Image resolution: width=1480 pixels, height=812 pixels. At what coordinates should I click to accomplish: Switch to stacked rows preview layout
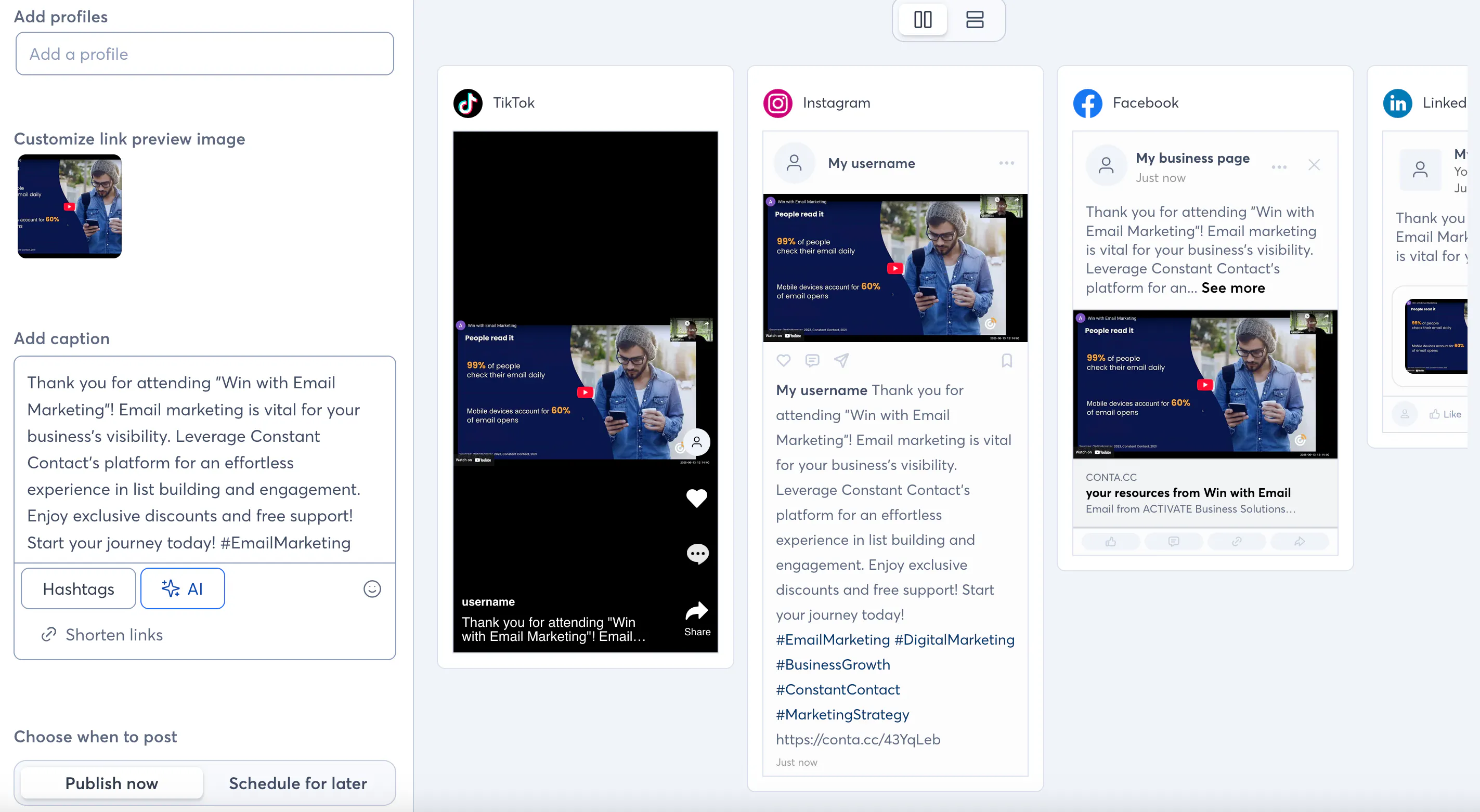pos(975,20)
